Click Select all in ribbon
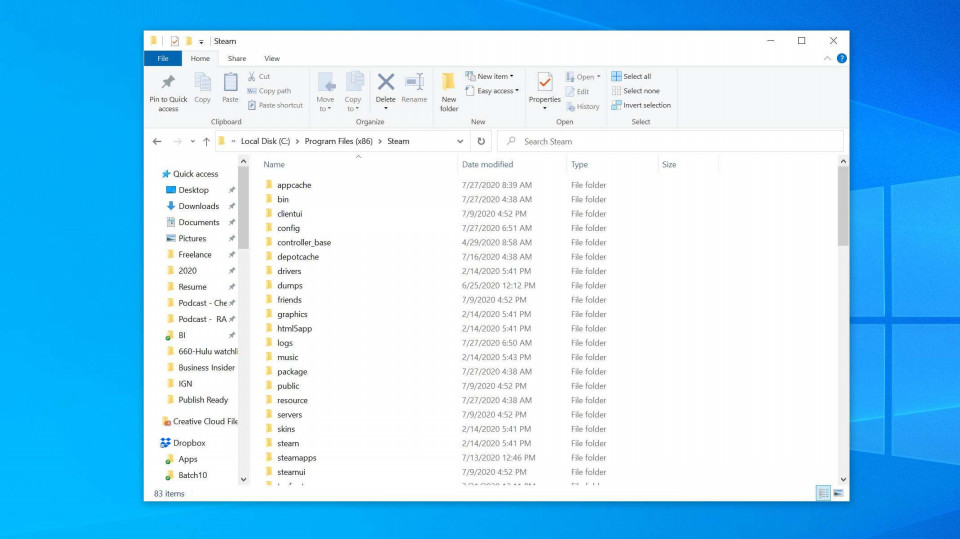The image size is (960, 539). click(631, 77)
